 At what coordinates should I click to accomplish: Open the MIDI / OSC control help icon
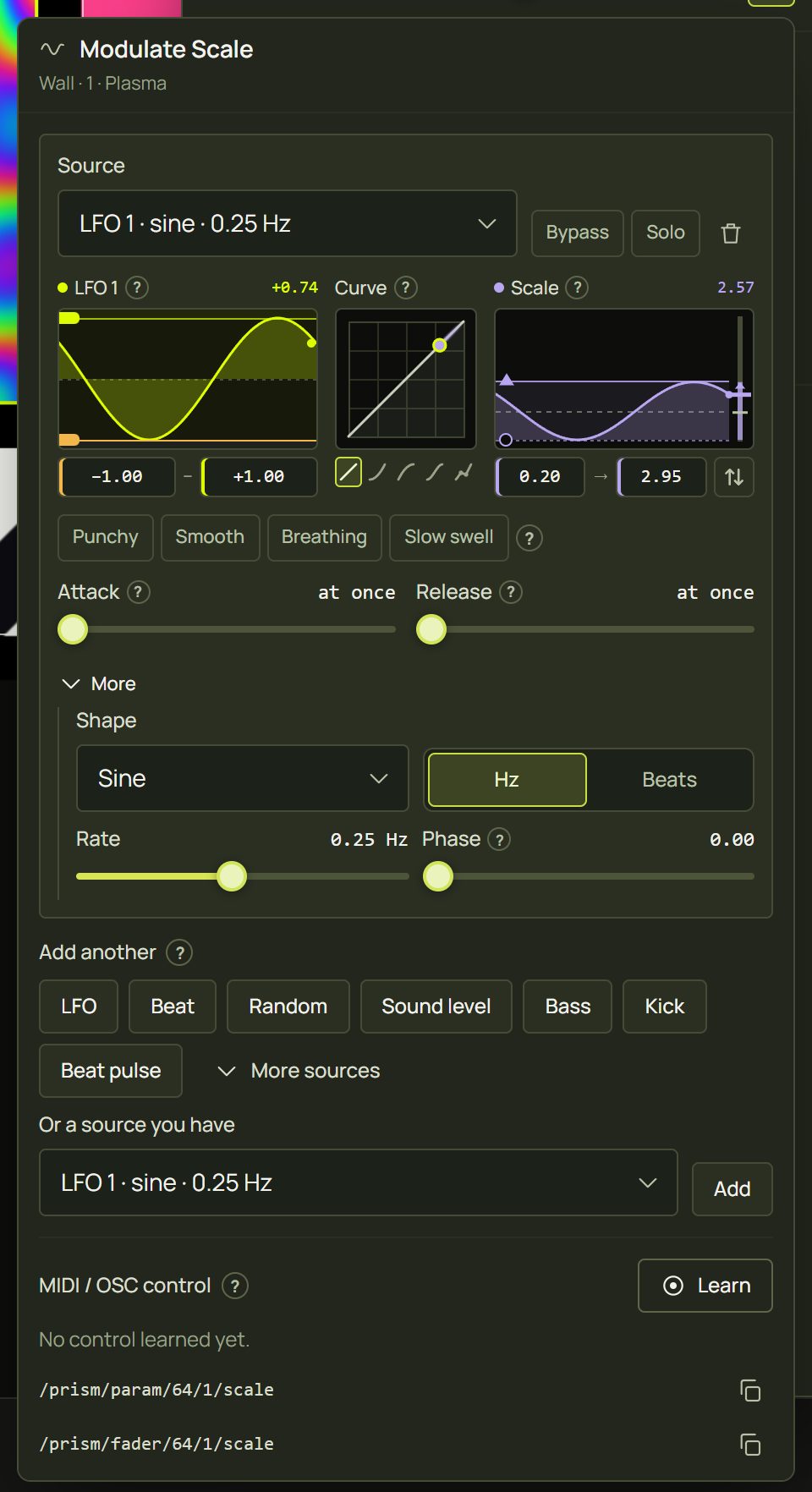tap(235, 1286)
